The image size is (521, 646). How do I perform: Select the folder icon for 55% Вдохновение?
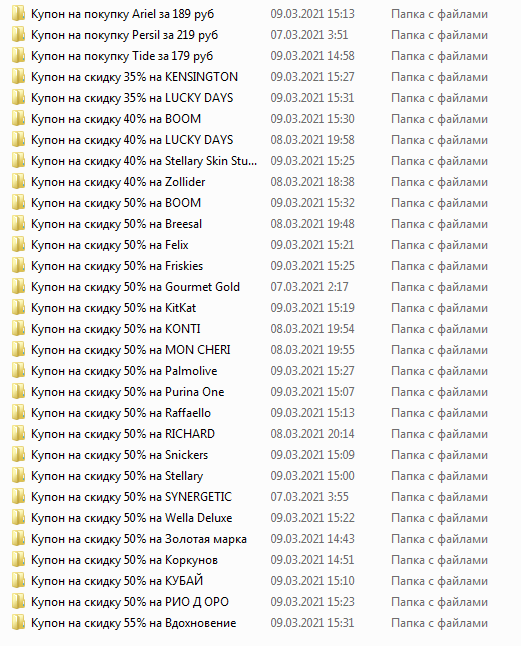[19, 623]
